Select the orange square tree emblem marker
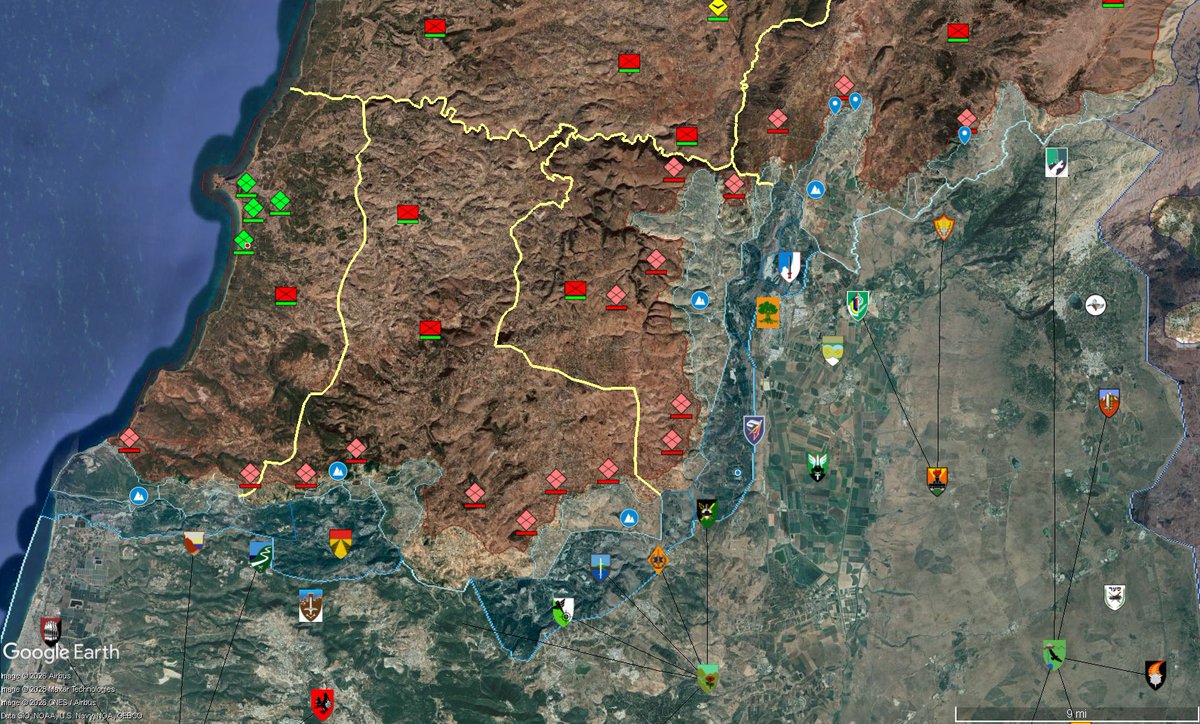1200x724 pixels. coord(768,312)
